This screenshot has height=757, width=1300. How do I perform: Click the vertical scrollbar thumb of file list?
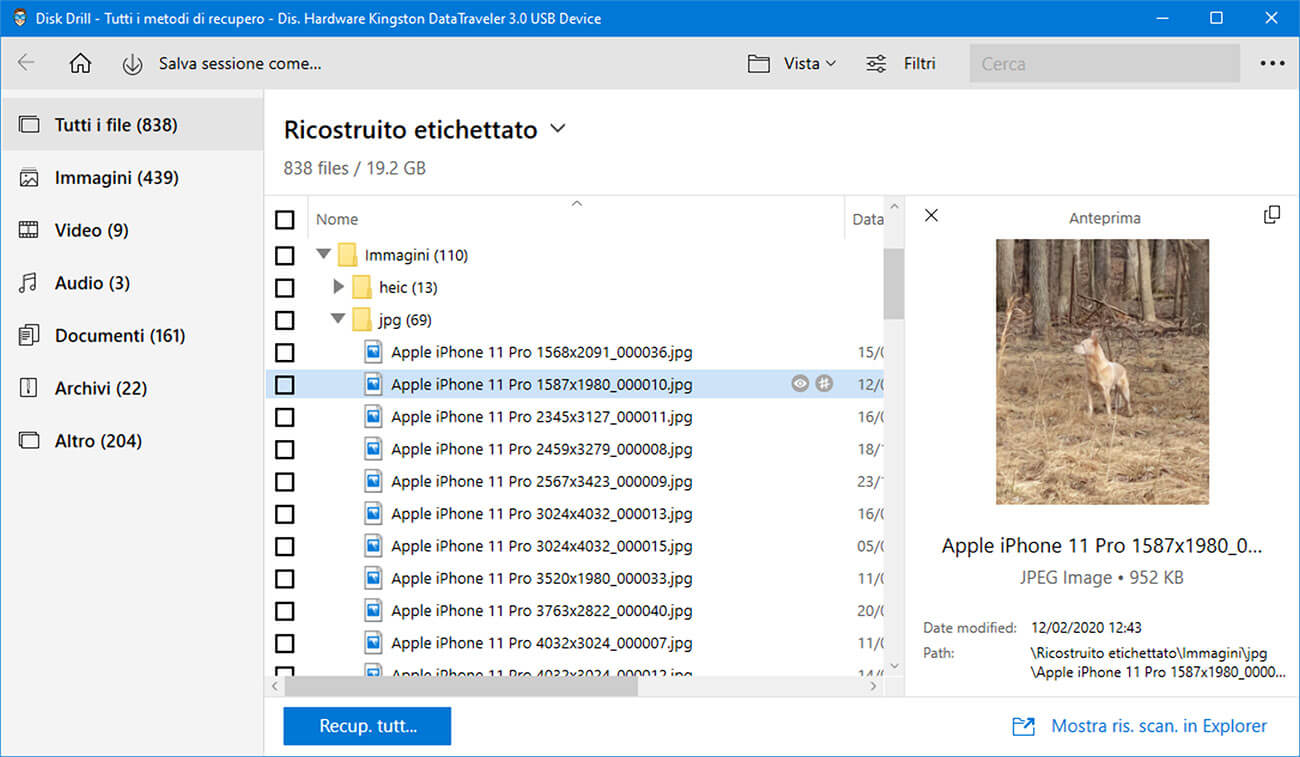tap(893, 283)
